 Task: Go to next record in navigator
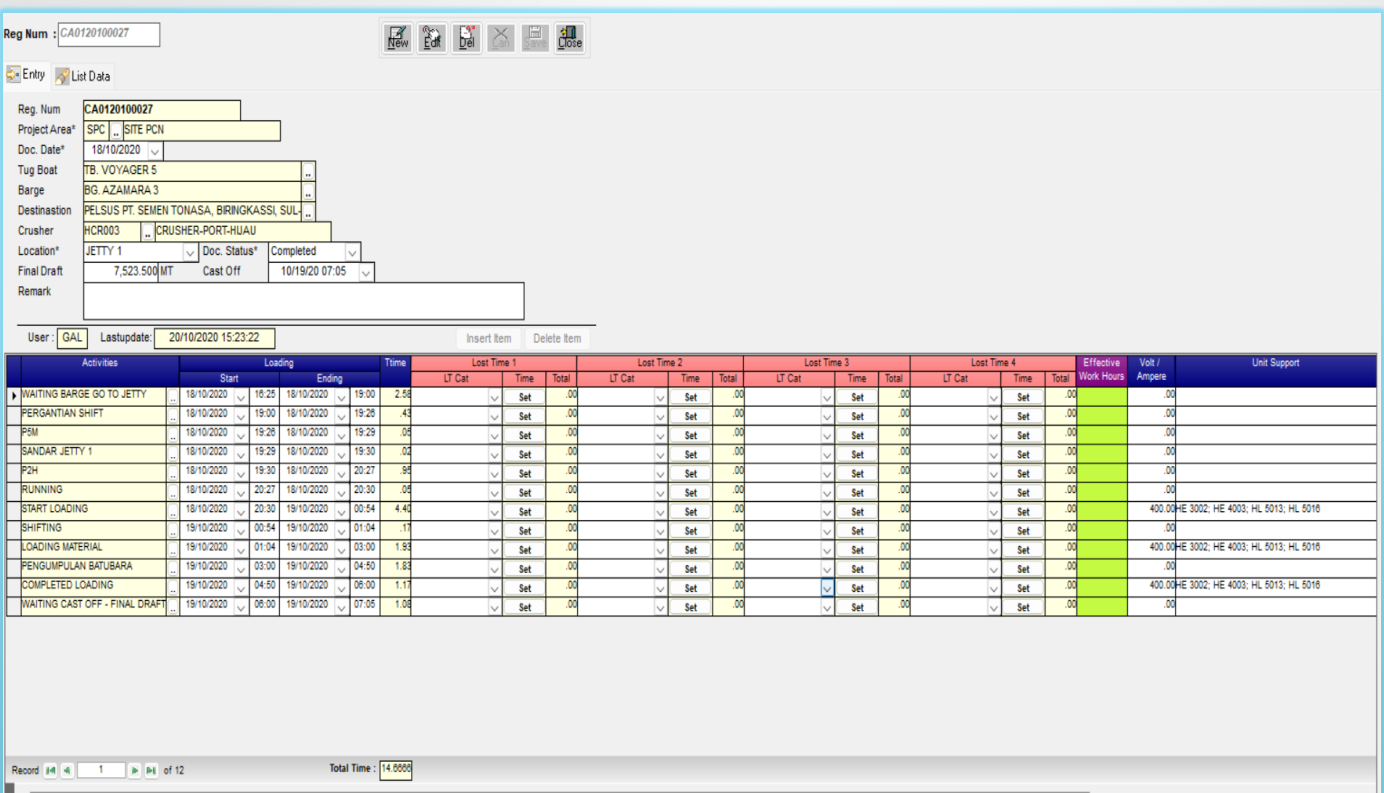pos(135,770)
